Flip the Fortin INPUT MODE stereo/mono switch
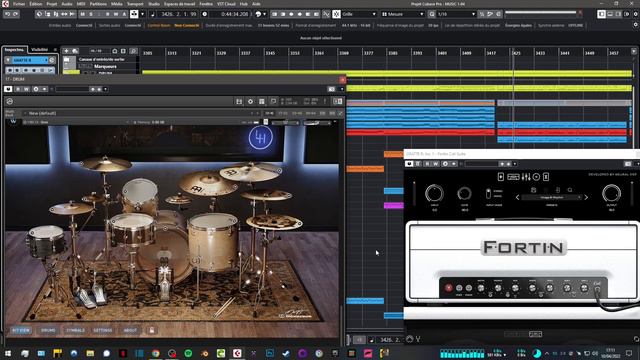 click(488, 193)
